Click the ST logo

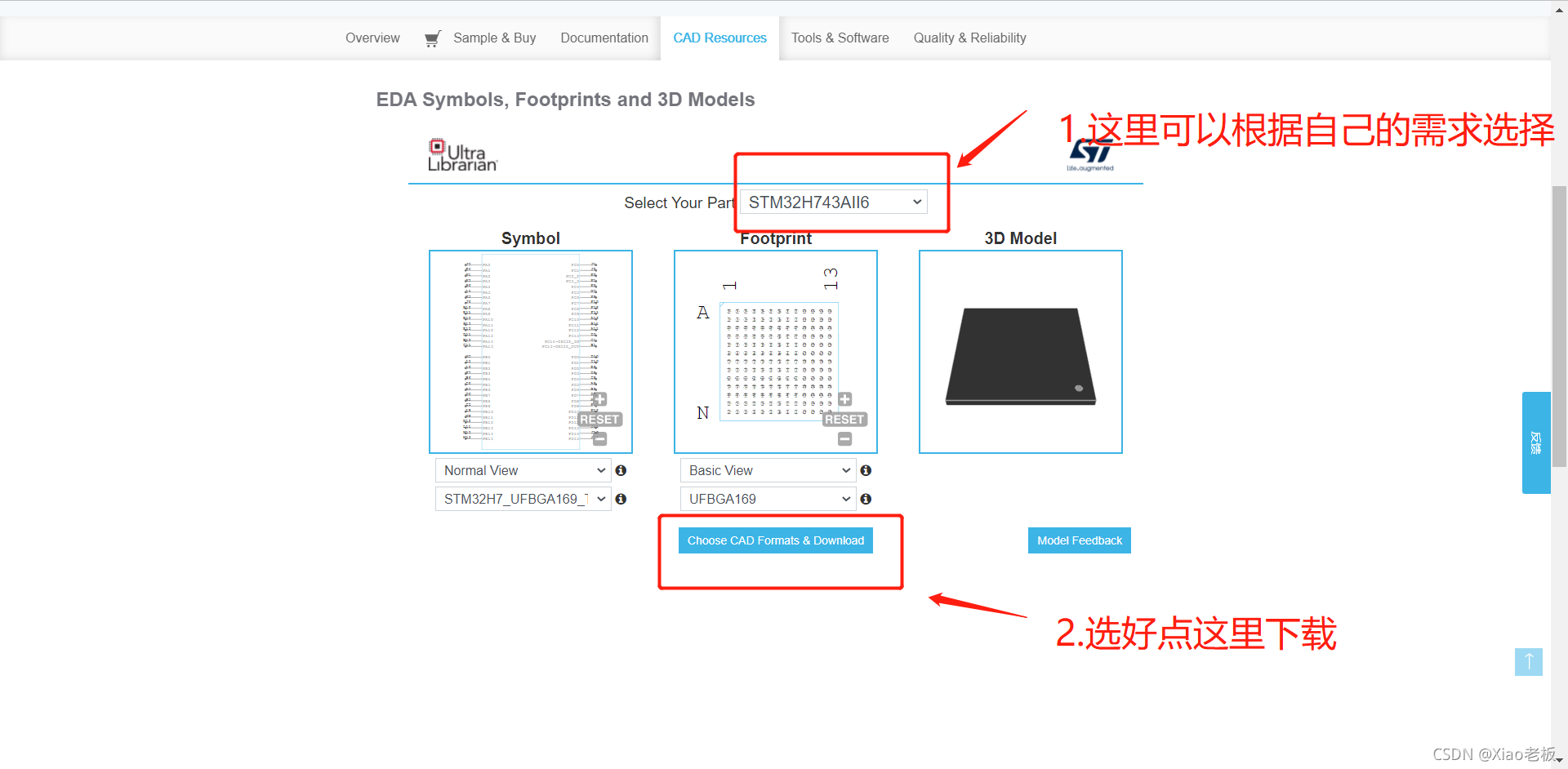coord(1090,154)
